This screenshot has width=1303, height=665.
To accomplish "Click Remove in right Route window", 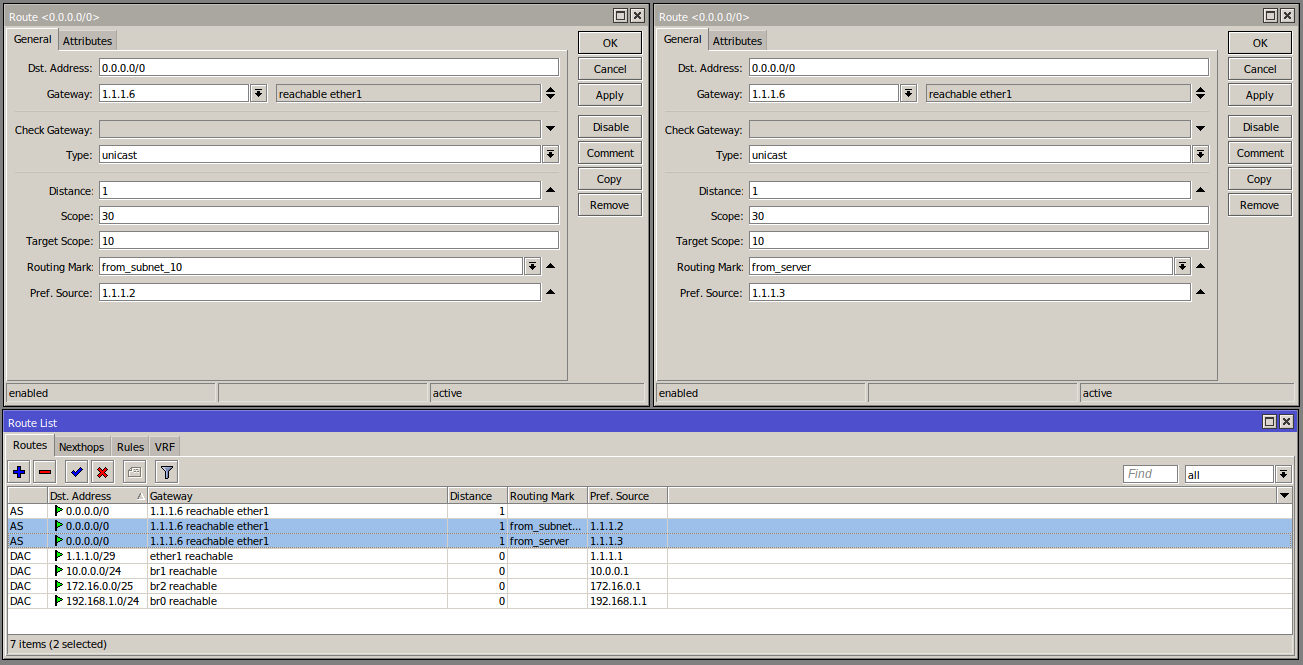I will click(1260, 205).
